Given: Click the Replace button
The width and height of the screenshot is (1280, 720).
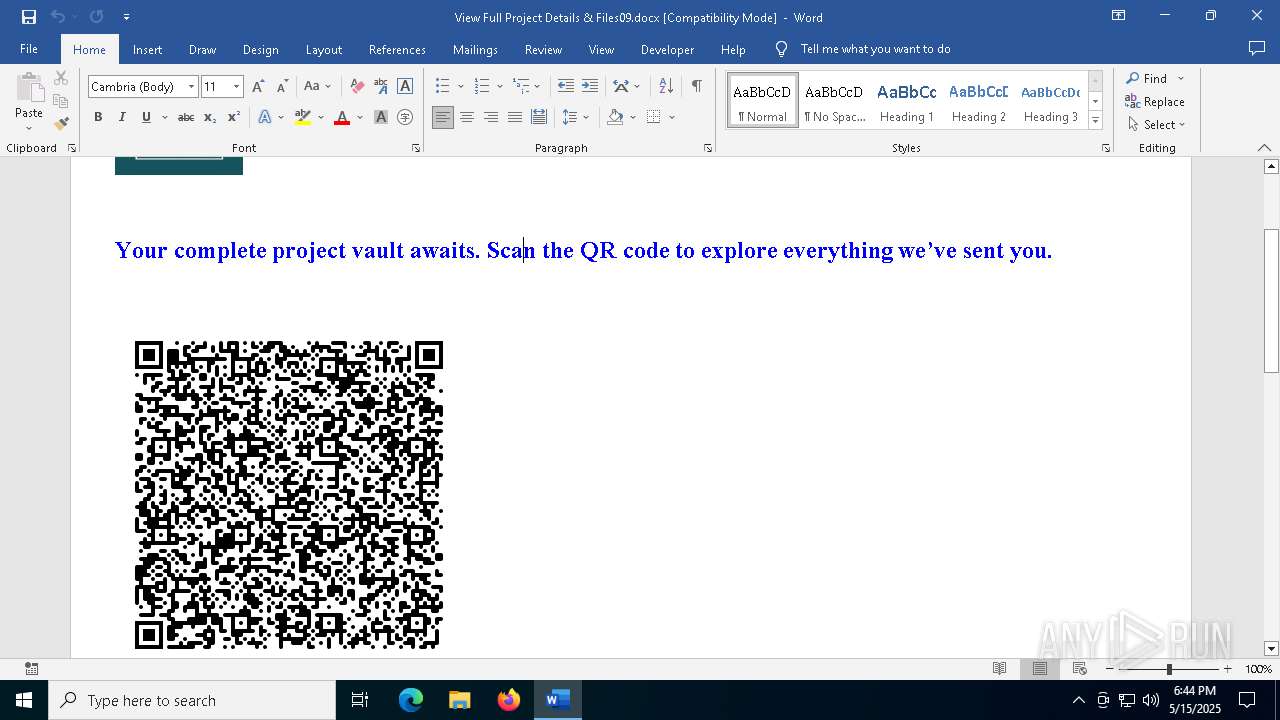Looking at the screenshot, I should coord(1155,101).
